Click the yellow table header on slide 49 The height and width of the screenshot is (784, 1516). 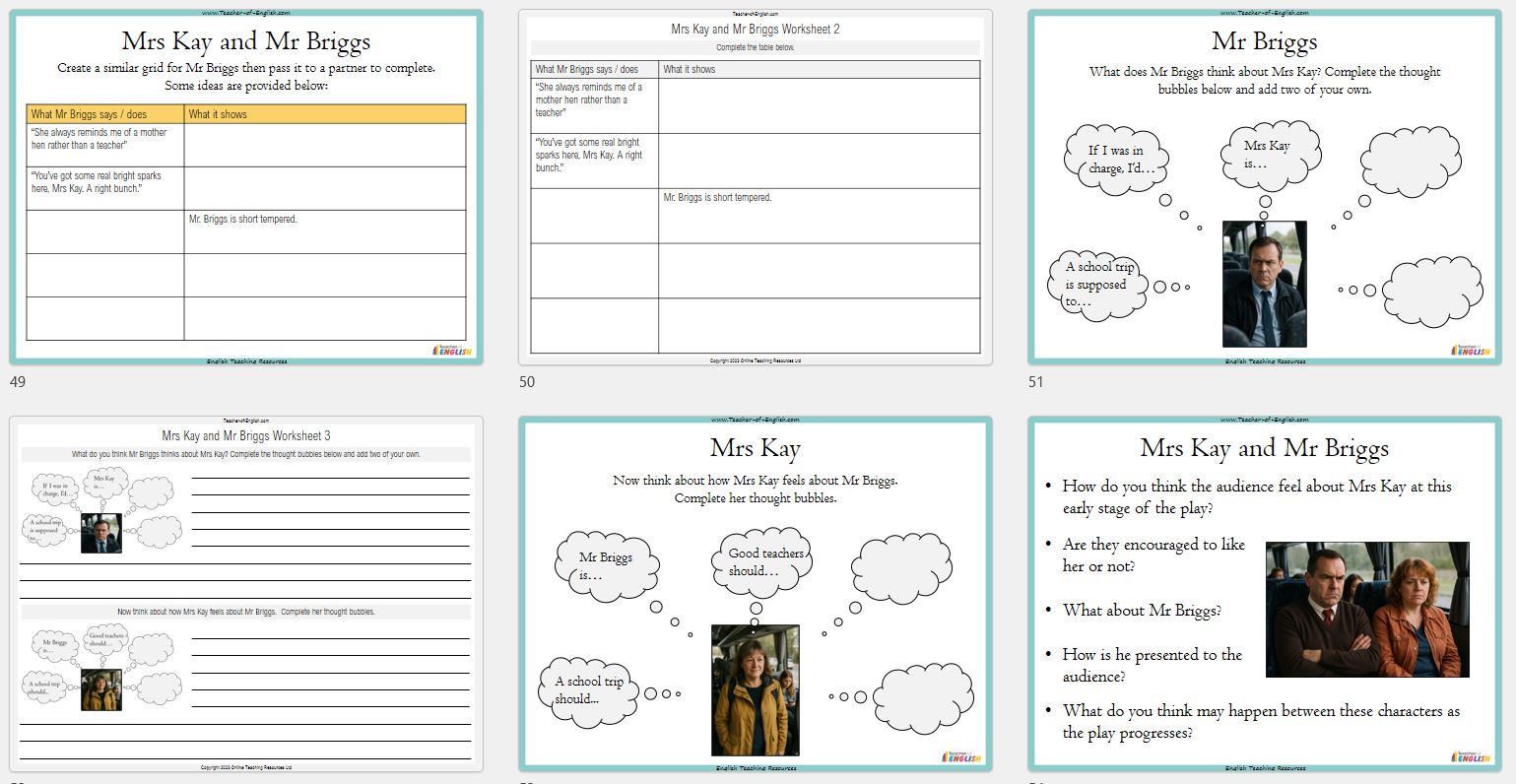click(246, 114)
